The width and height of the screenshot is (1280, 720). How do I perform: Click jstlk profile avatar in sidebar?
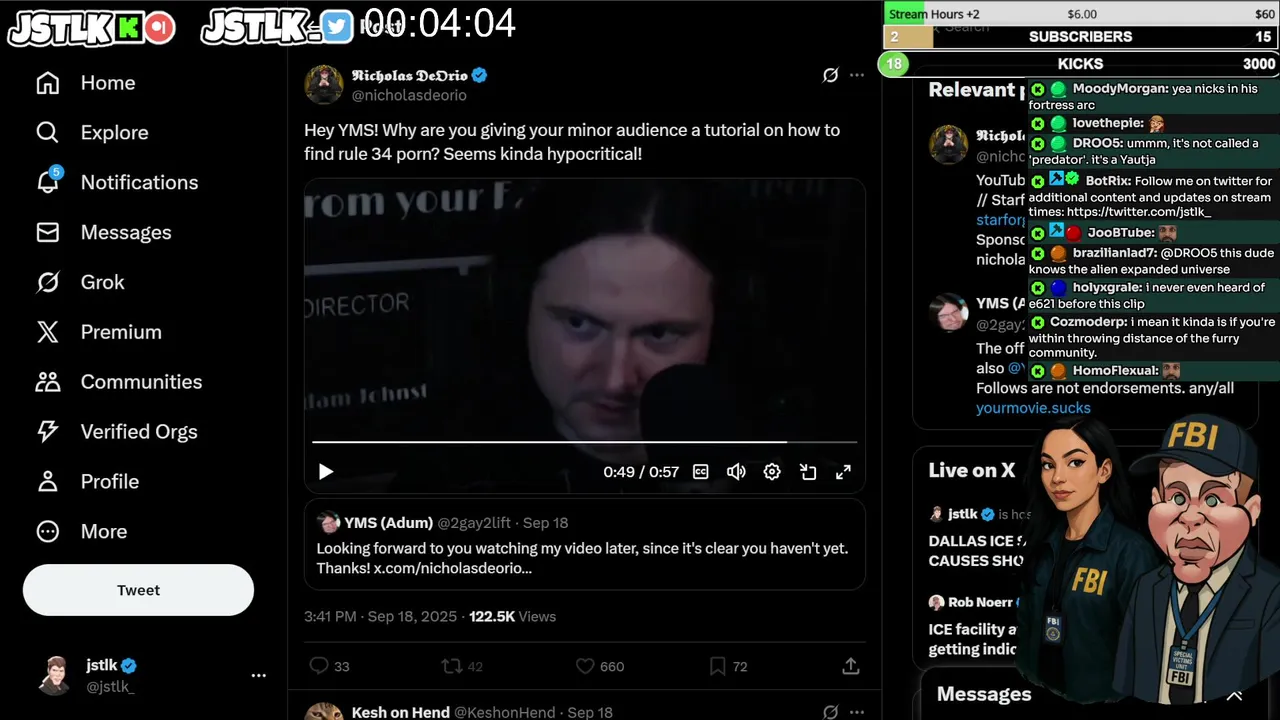[56, 675]
